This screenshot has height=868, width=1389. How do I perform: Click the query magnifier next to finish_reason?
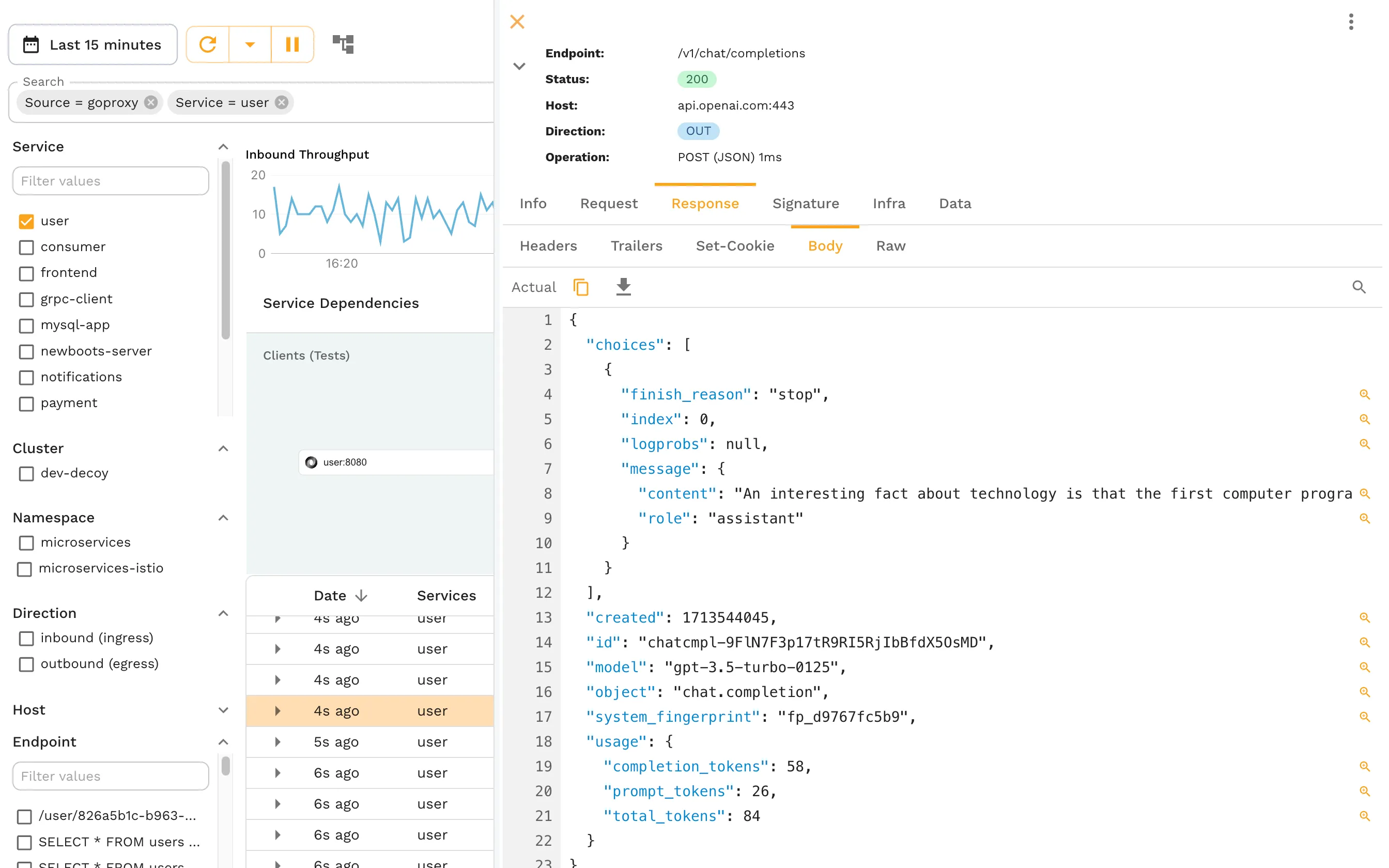[x=1365, y=394]
